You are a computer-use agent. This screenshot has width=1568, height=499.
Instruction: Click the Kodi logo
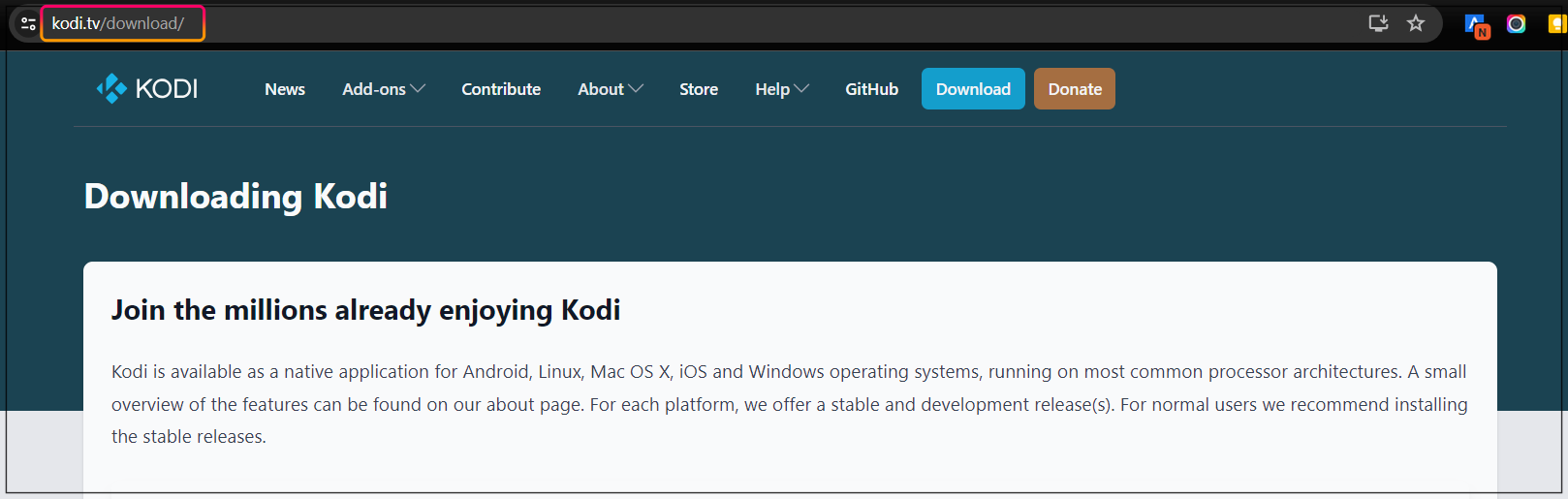pyautogui.click(x=147, y=88)
